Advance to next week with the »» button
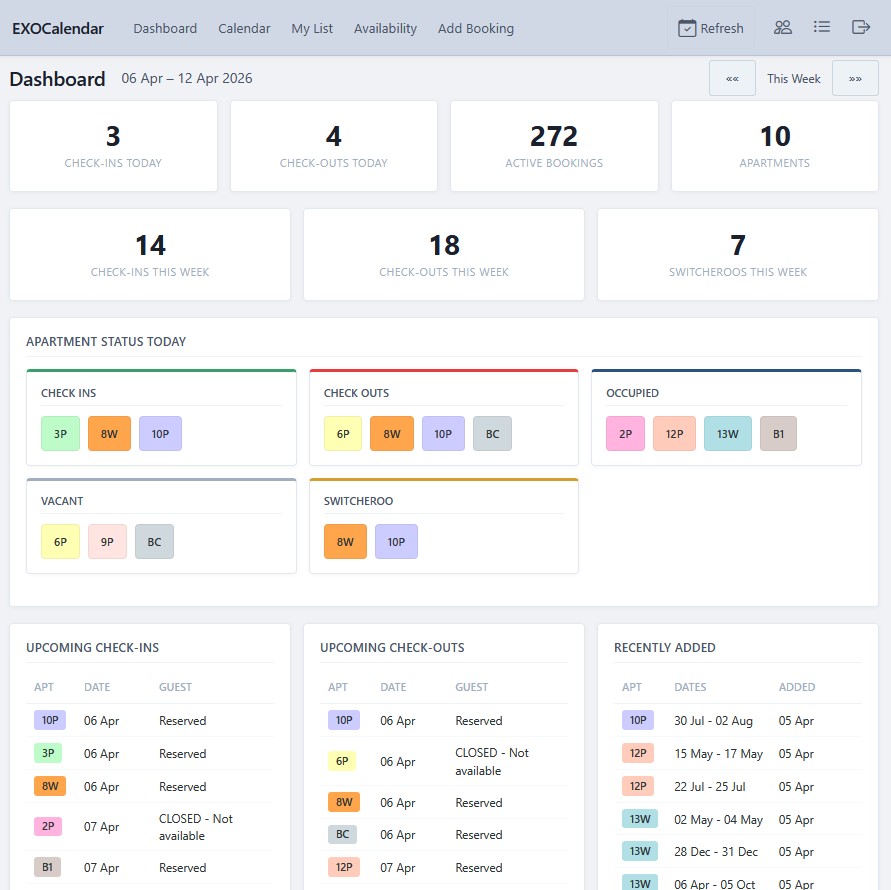The image size is (891, 890). tap(855, 77)
